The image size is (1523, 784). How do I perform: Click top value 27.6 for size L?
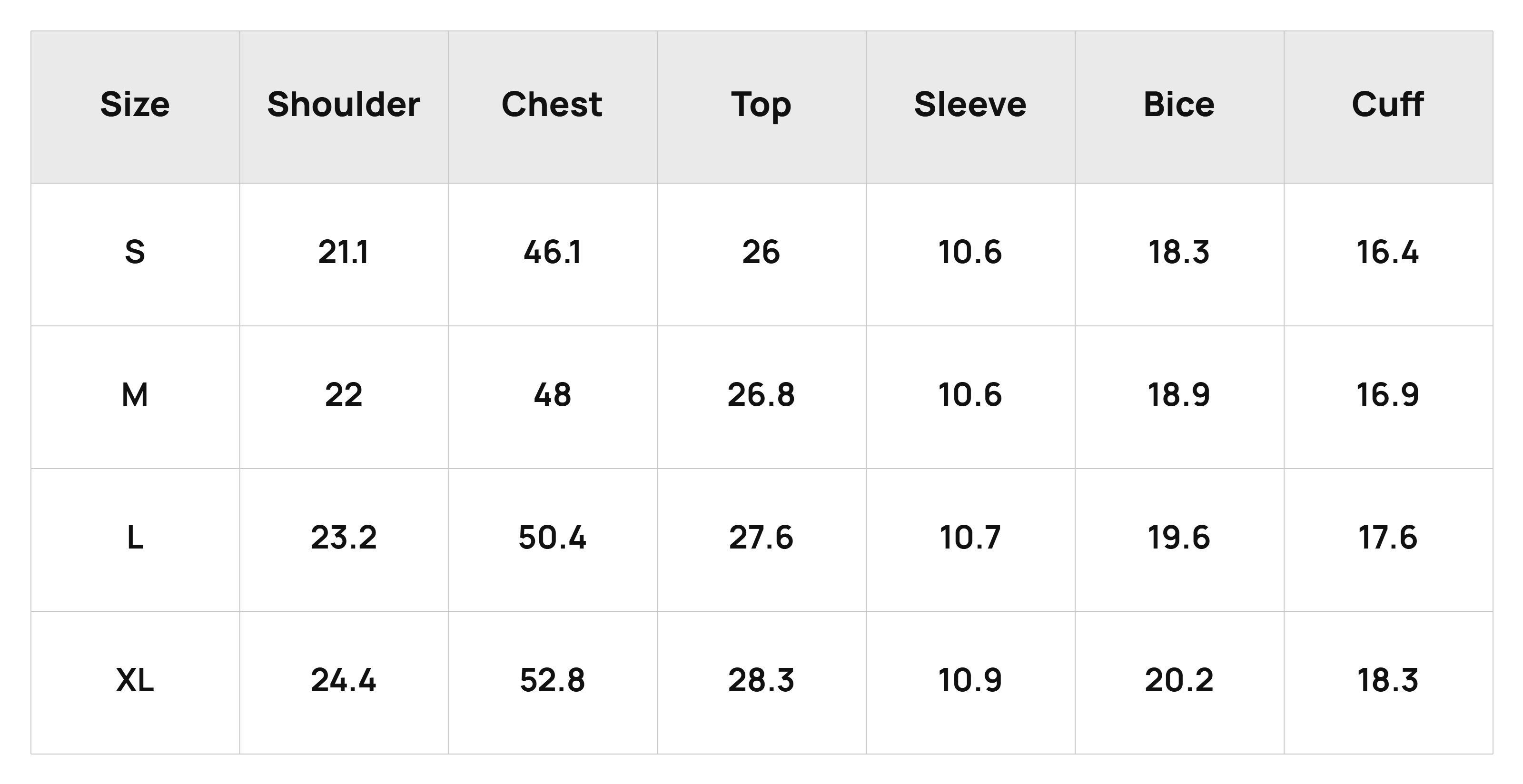coord(761,538)
